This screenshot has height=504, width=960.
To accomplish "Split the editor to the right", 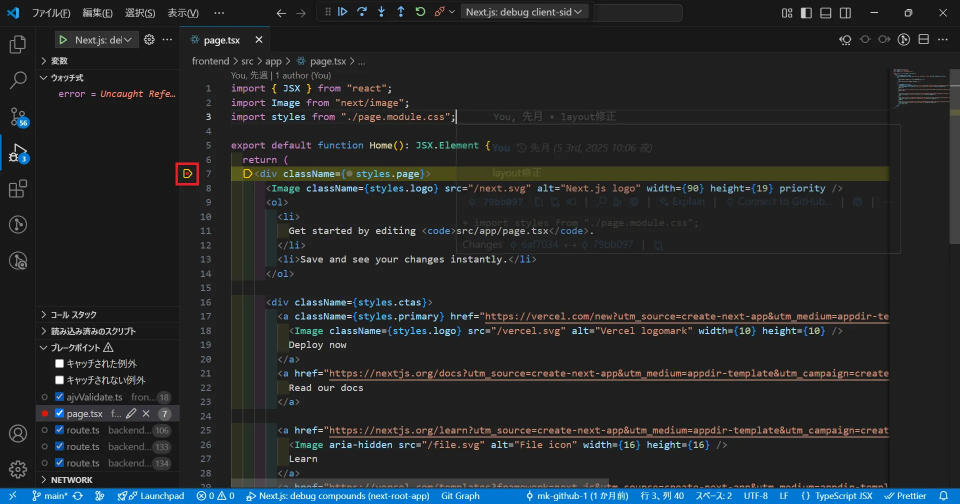I will pyautogui.click(x=924, y=40).
